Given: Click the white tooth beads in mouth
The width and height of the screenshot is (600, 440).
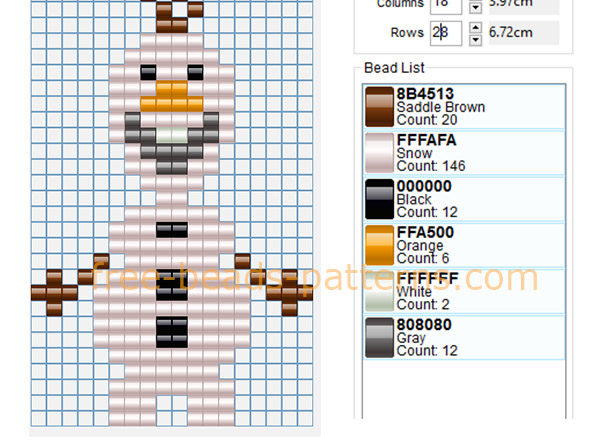Looking at the screenshot, I should pyautogui.click(x=172, y=136).
